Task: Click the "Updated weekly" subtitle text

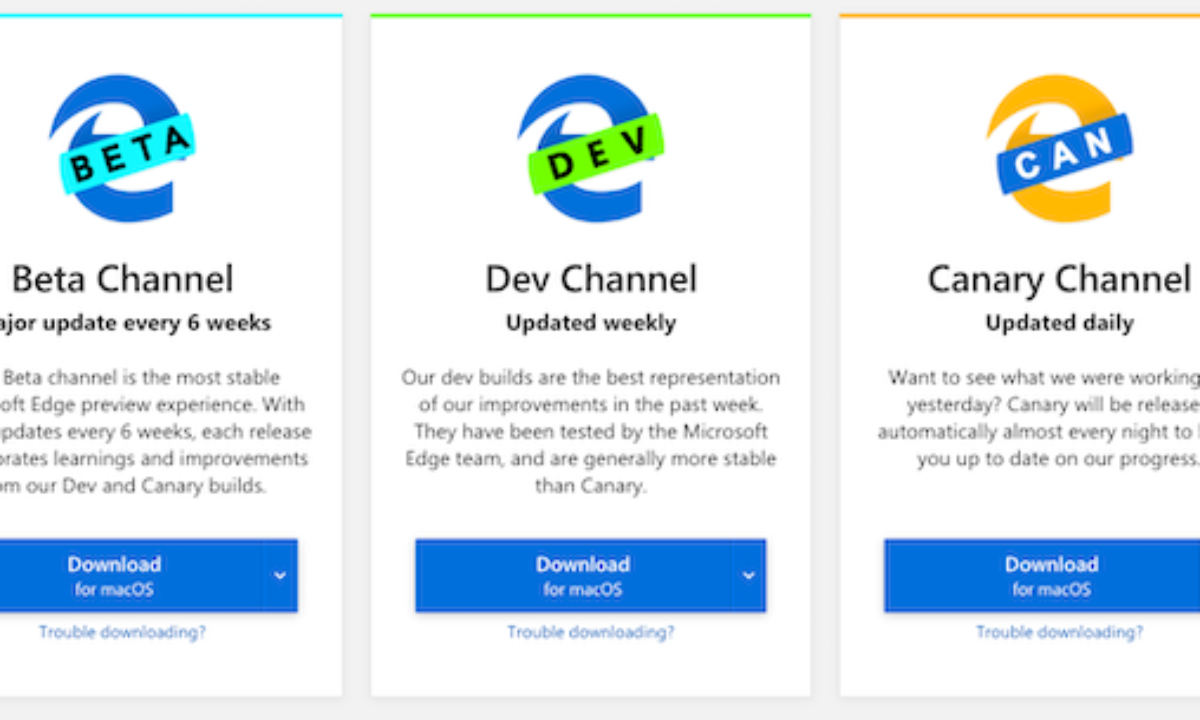Action: [590, 323]
